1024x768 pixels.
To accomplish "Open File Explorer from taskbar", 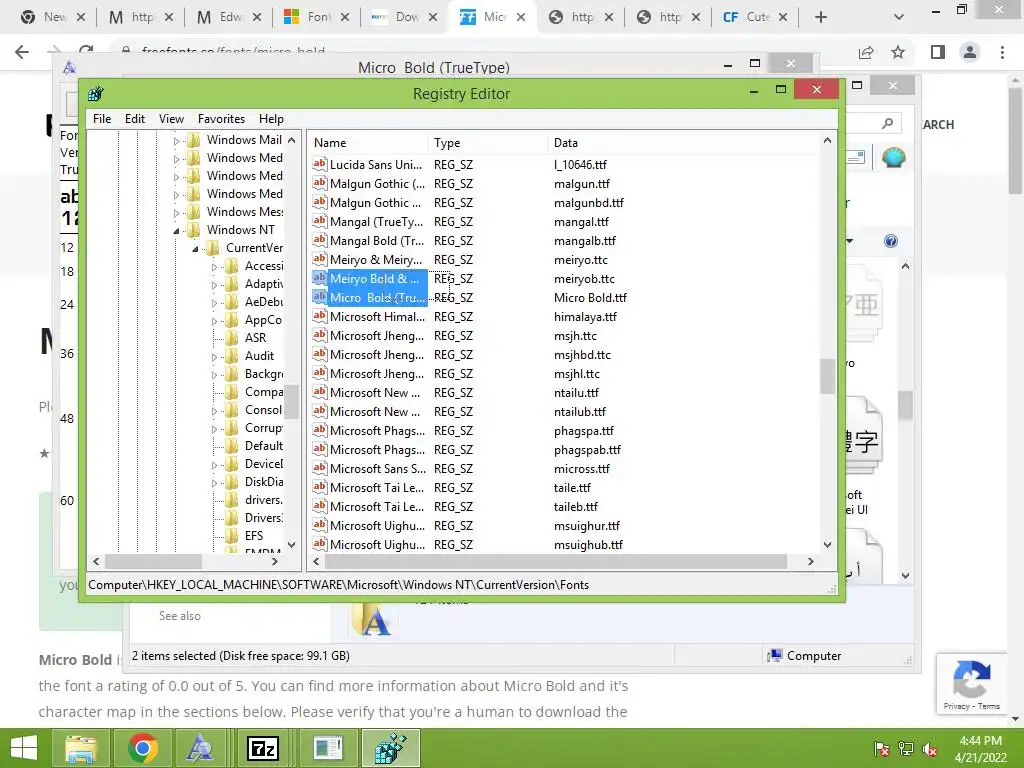I will click(x=80, y=748).
